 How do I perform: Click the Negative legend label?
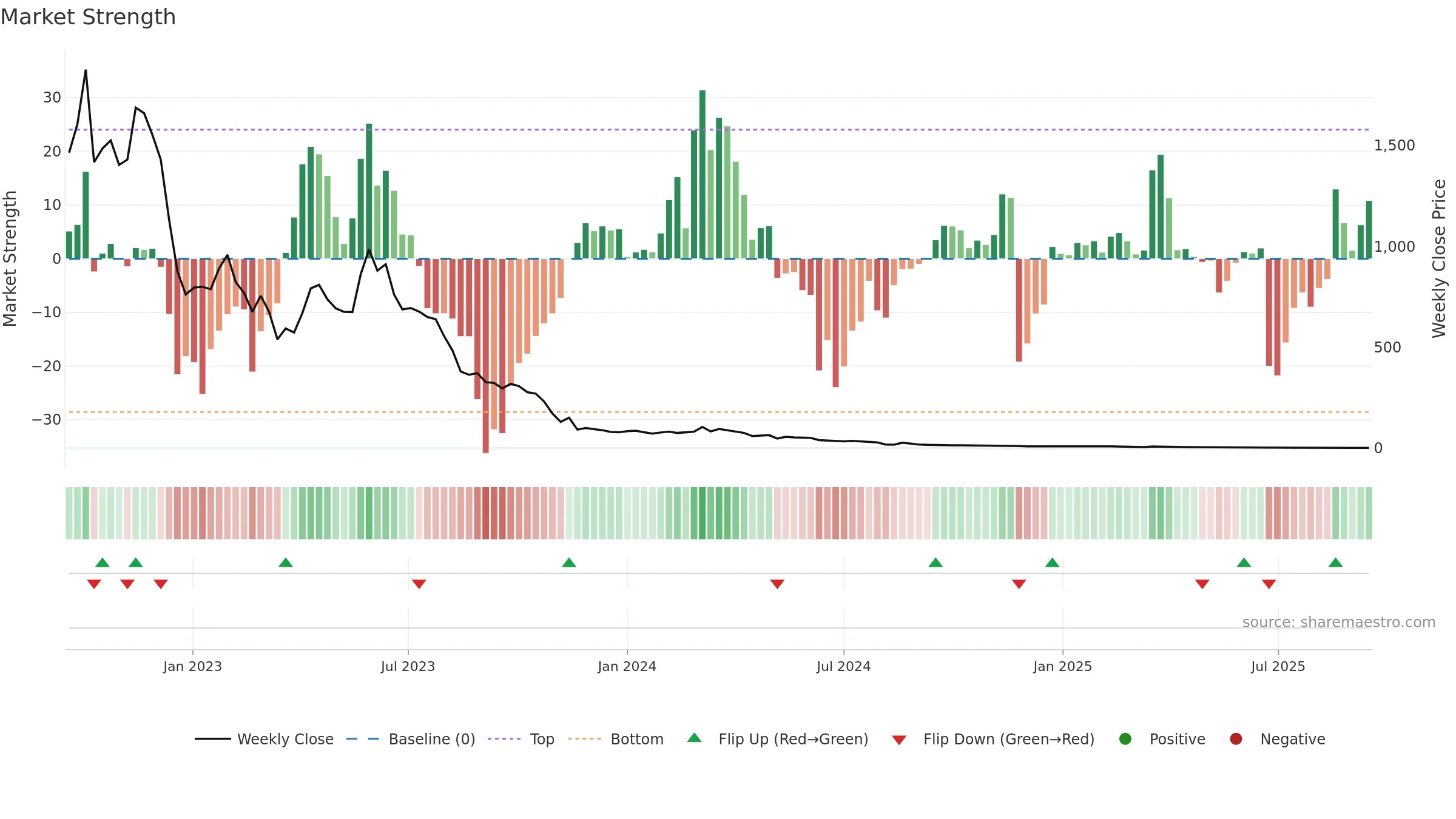click(1293, 739)
